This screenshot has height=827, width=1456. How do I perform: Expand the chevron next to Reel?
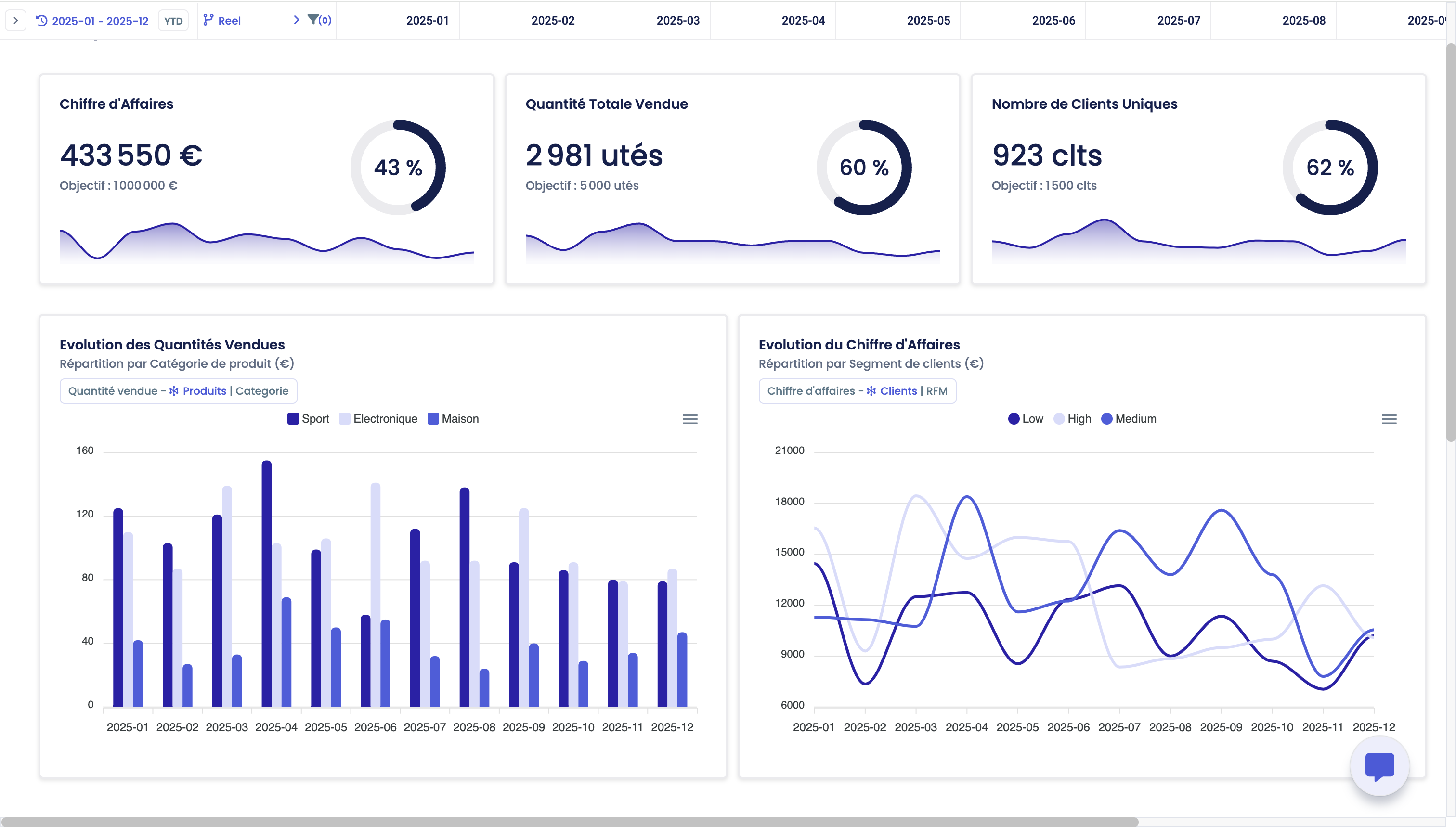pyautogui.click(x=296, y=20)
